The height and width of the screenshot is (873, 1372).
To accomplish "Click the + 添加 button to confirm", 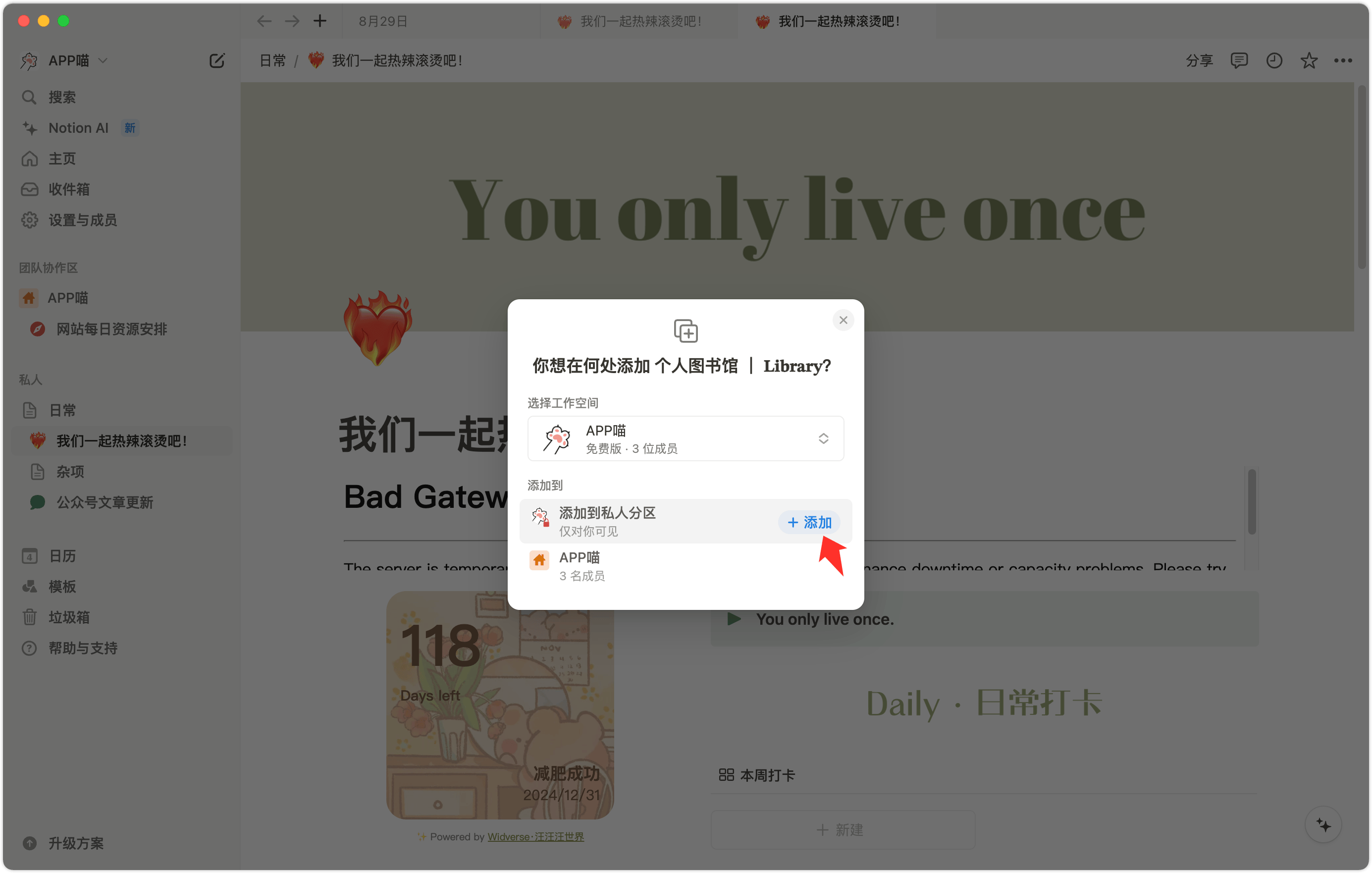I will pos(807,521).
